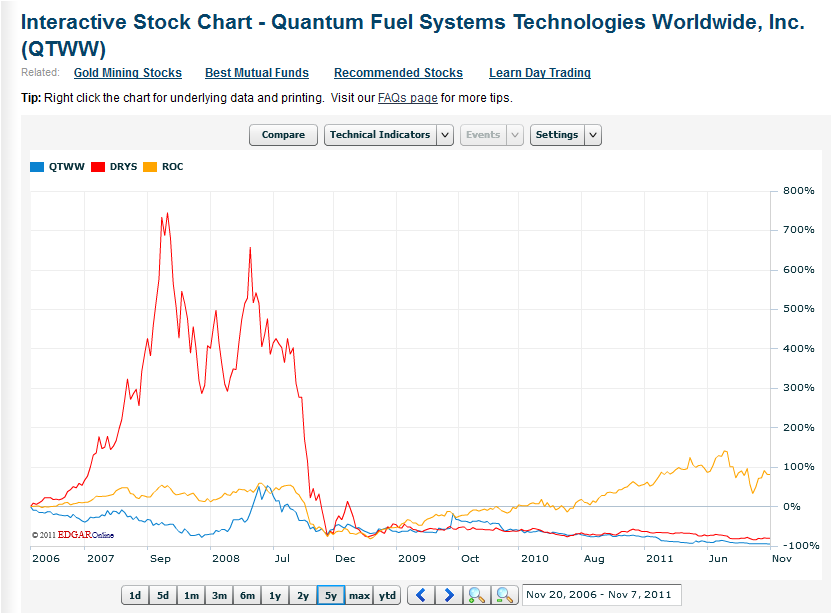Click the 2006 x-axis label

click(x=46, y=559)
